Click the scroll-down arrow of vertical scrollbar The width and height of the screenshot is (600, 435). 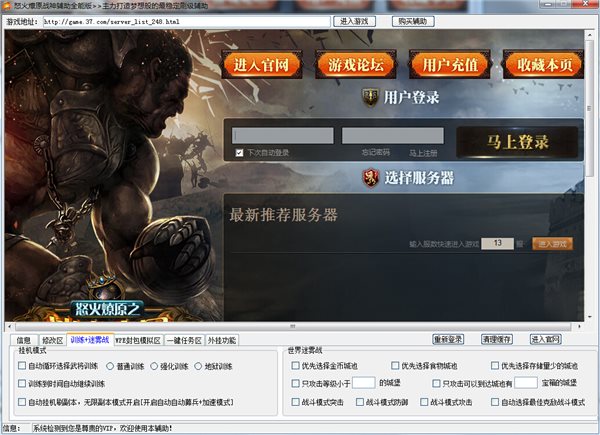[x=589, y=317]
